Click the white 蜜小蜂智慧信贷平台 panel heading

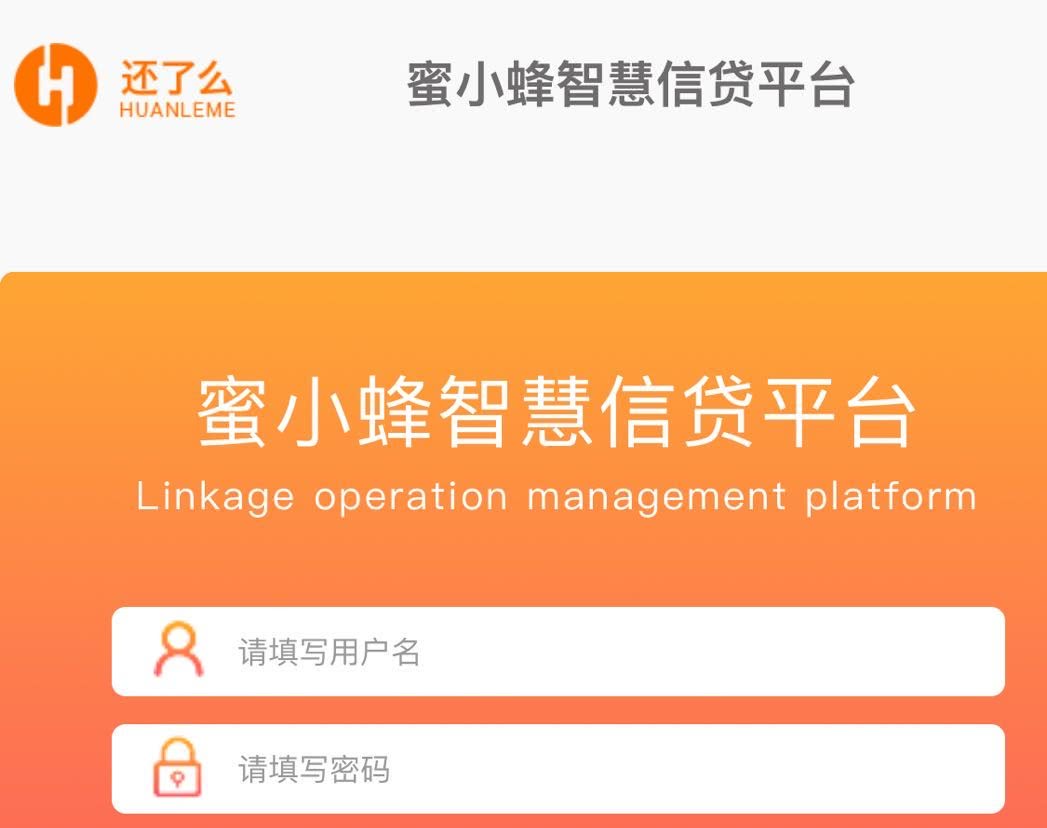pos(556,411)
